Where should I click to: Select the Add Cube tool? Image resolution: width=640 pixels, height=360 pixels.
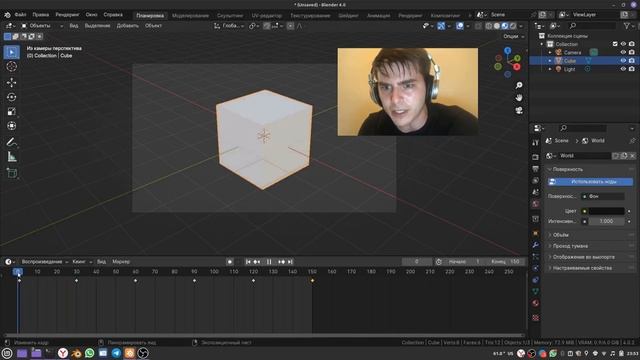[x=11, y=173]
